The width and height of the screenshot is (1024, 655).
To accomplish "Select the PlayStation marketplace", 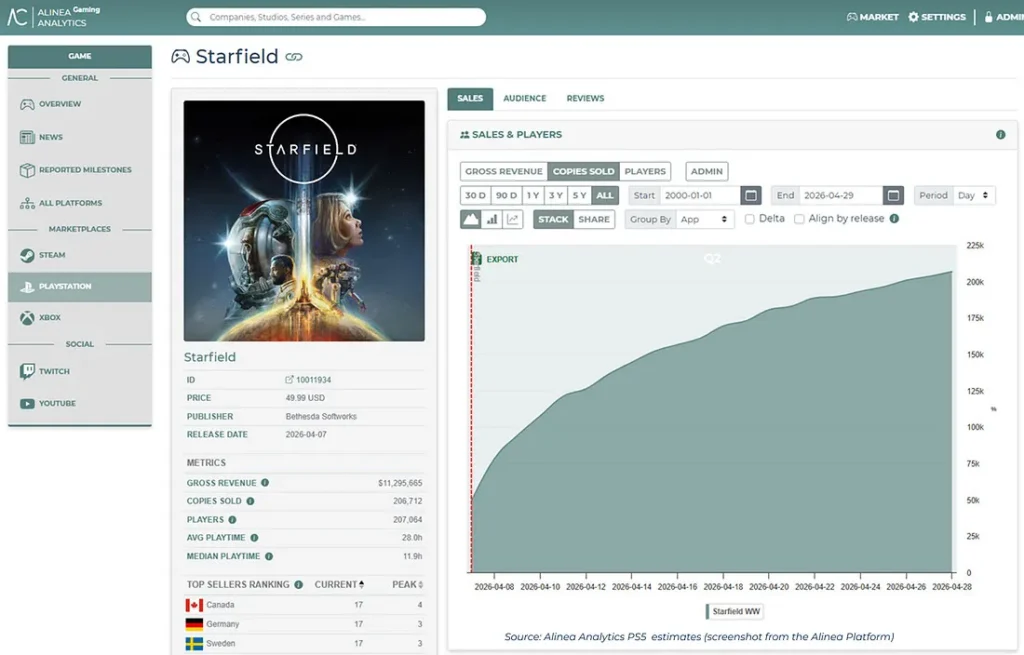I will [x=80, y=287].
